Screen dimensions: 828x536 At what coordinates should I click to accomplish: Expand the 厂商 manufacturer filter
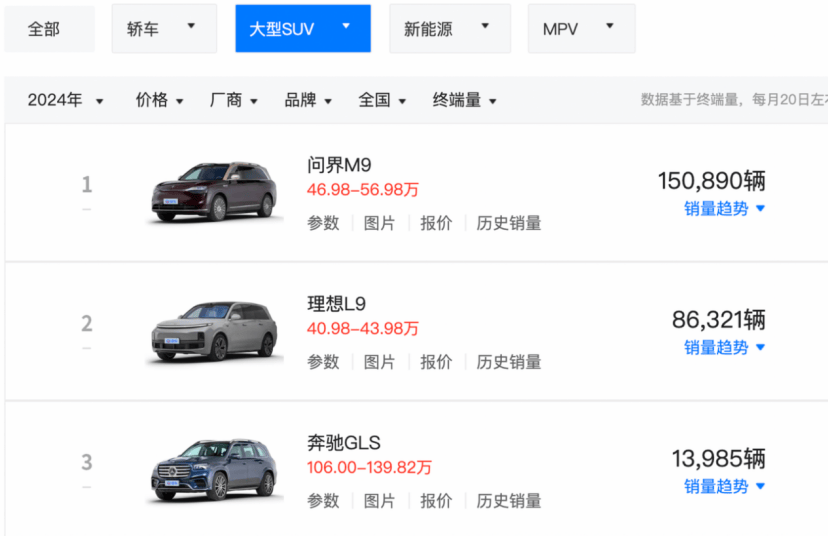tap(234, 100)
